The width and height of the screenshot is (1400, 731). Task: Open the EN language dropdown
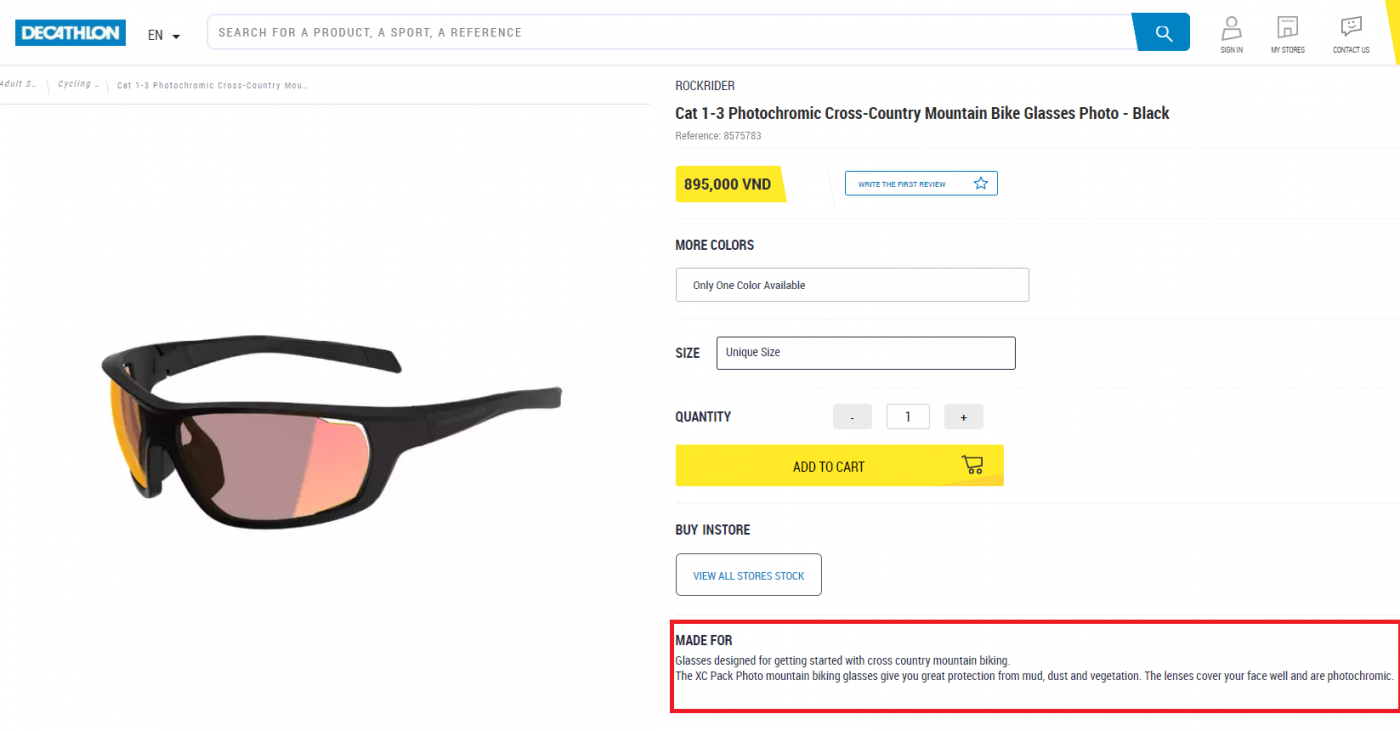164,35
